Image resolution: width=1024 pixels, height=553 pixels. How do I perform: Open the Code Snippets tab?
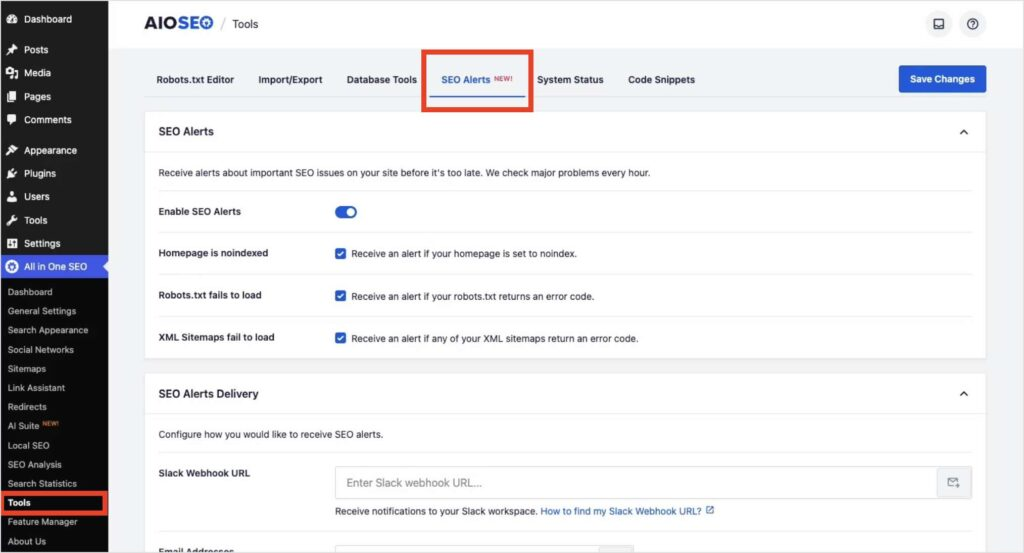tap(661, 80)
